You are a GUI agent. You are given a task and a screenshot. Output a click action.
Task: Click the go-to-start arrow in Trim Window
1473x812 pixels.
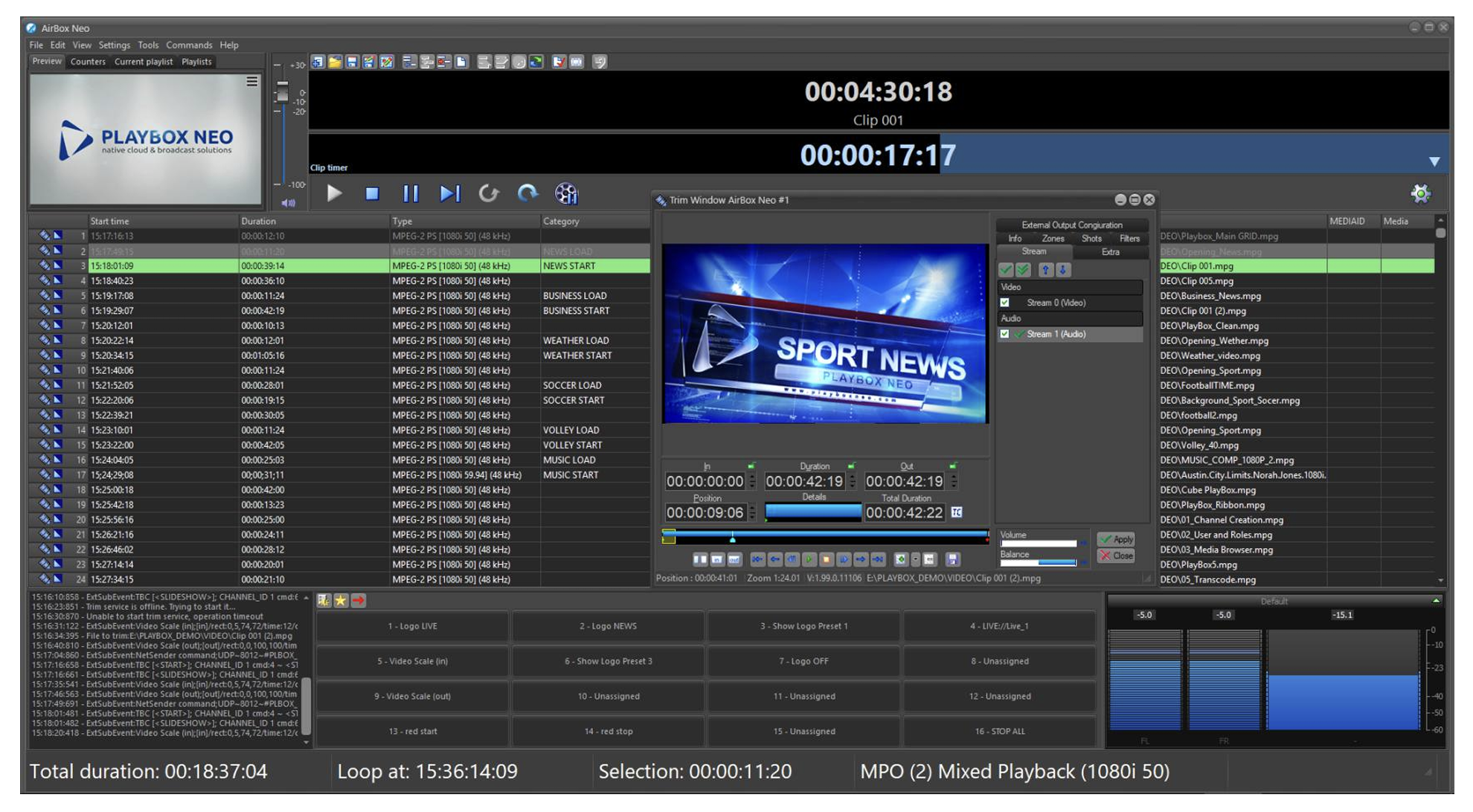[x=757, y=559]
